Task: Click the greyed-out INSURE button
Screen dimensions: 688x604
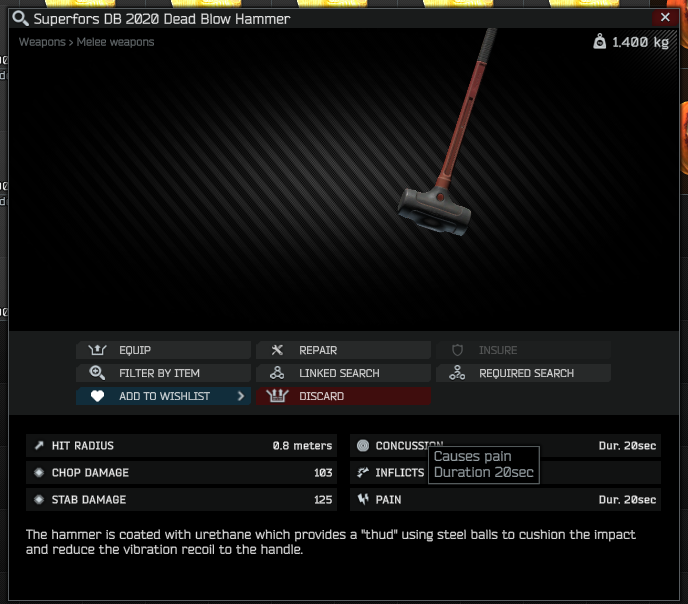Action: point(523,350)
